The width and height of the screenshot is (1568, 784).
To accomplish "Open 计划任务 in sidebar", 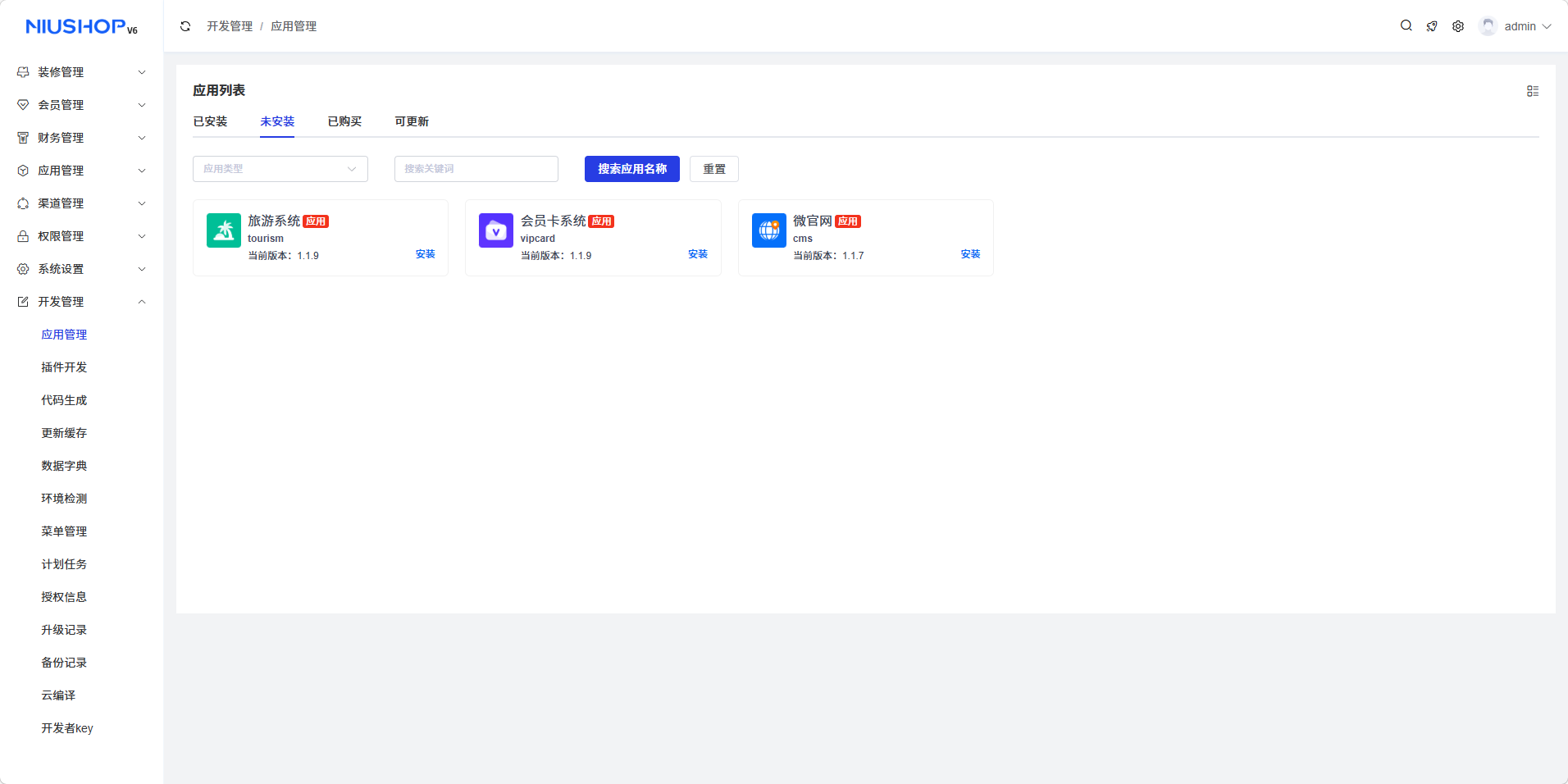I will pos(64,564).
